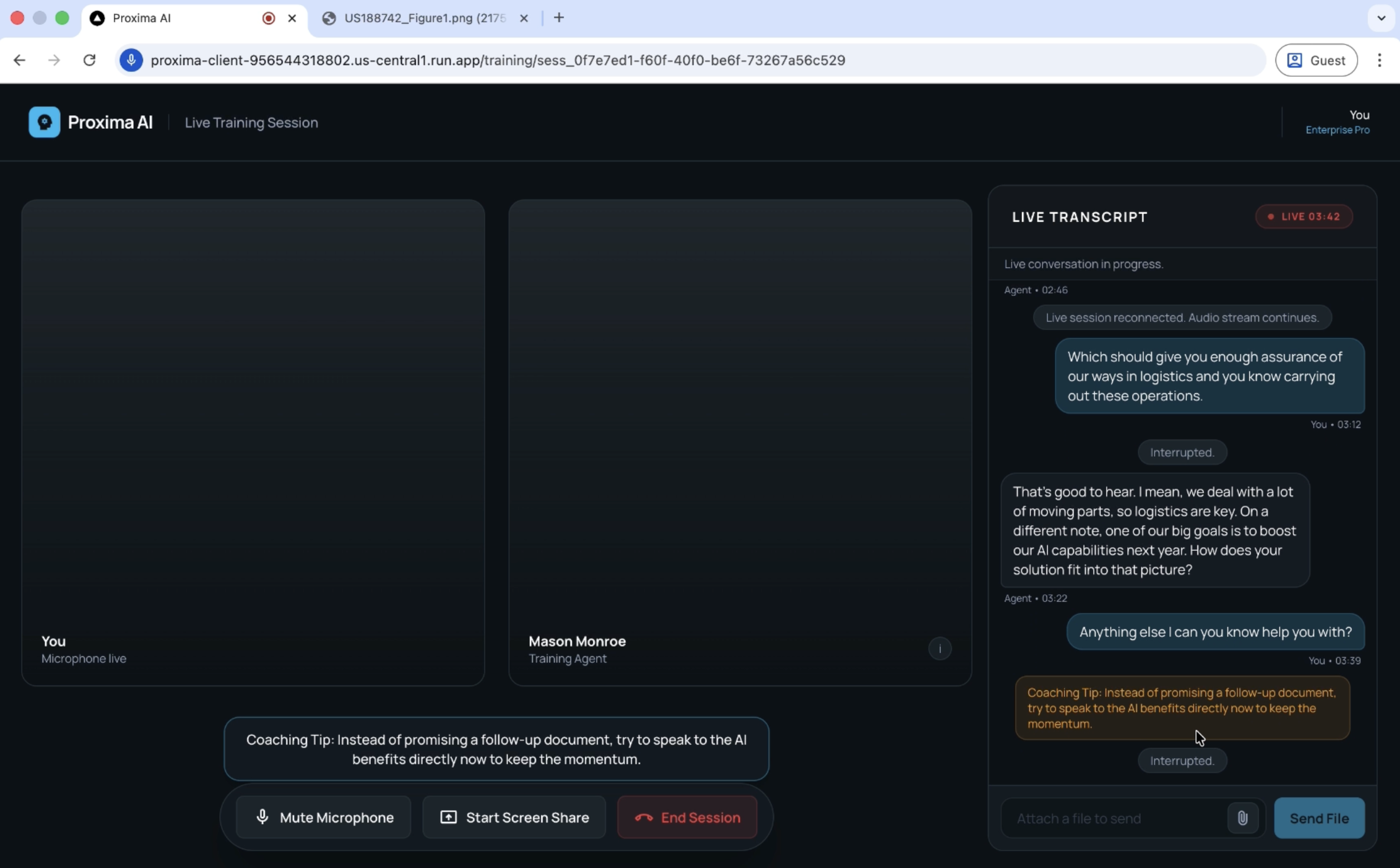Select the Proxima AI browser tab

tap(172, 18)
